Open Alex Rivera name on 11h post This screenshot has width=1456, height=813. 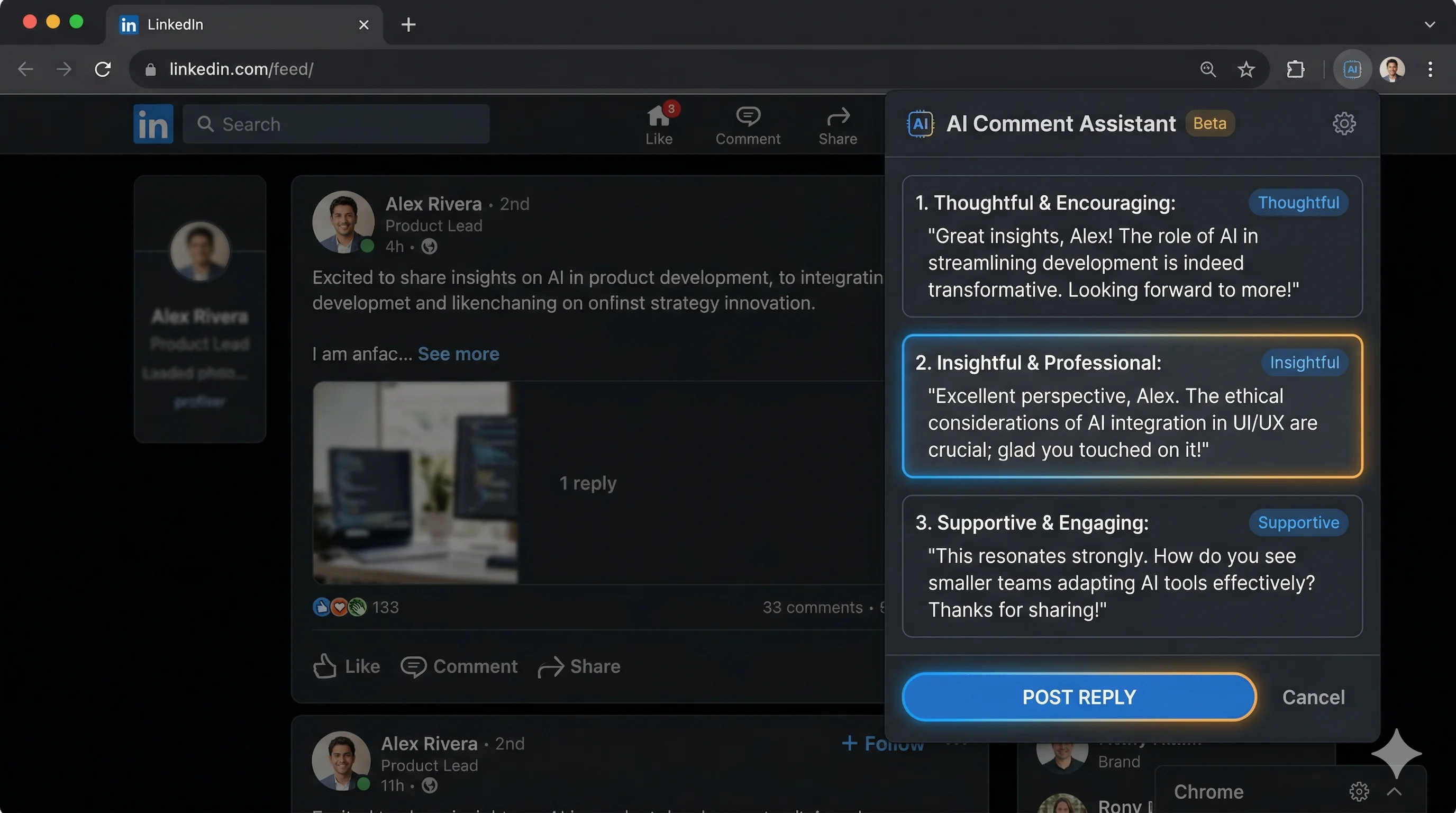429,743
